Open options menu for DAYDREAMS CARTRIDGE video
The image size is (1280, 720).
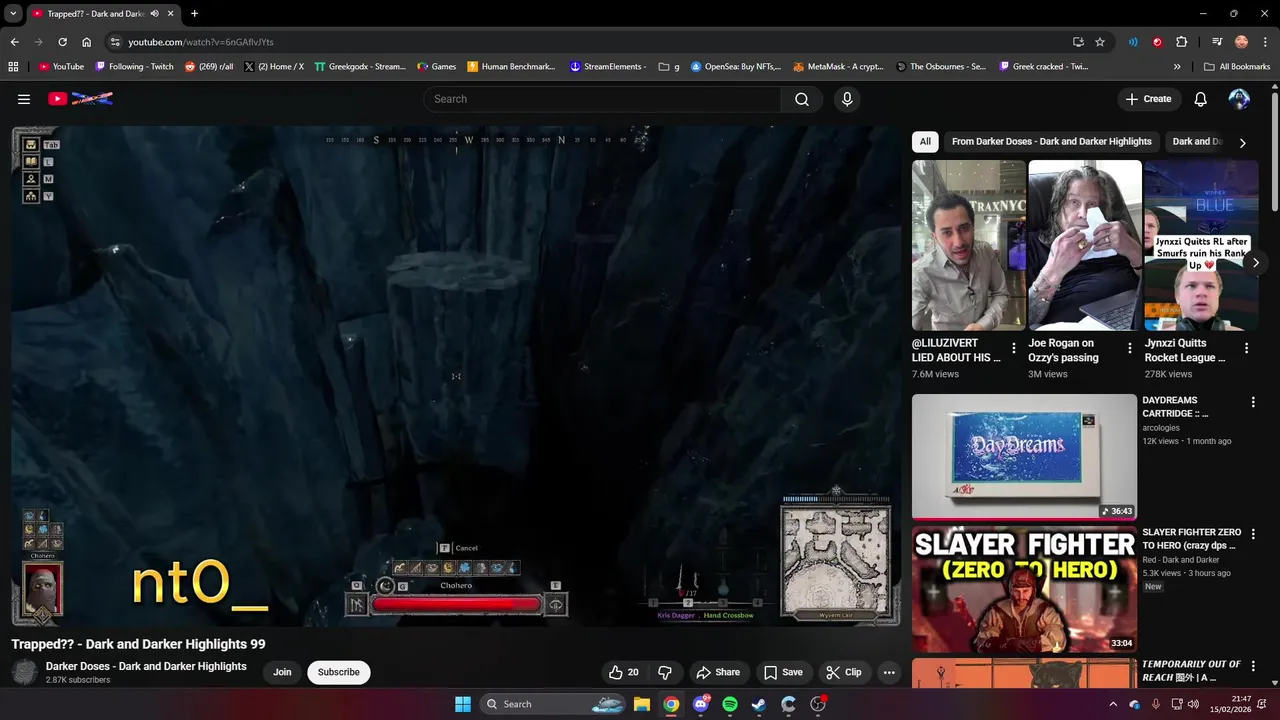1253,402
